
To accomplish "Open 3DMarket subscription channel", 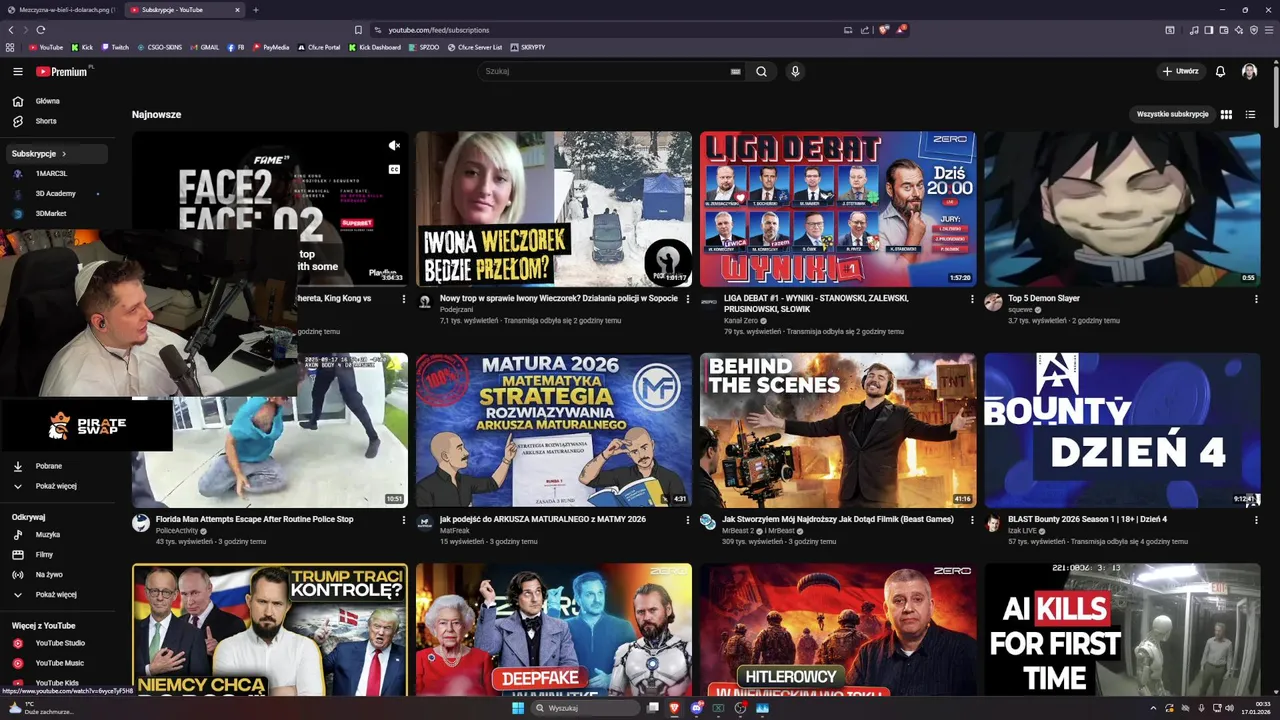I will click(x=56, y=213).
